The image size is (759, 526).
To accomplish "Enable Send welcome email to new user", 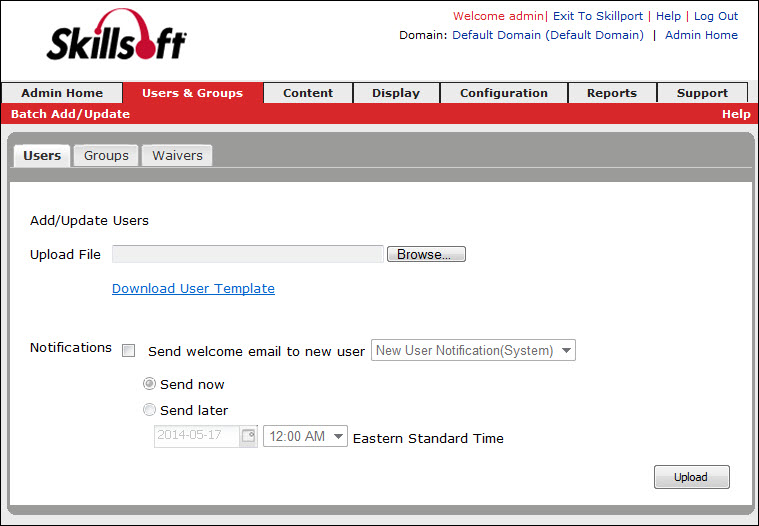I will [128, 350].
